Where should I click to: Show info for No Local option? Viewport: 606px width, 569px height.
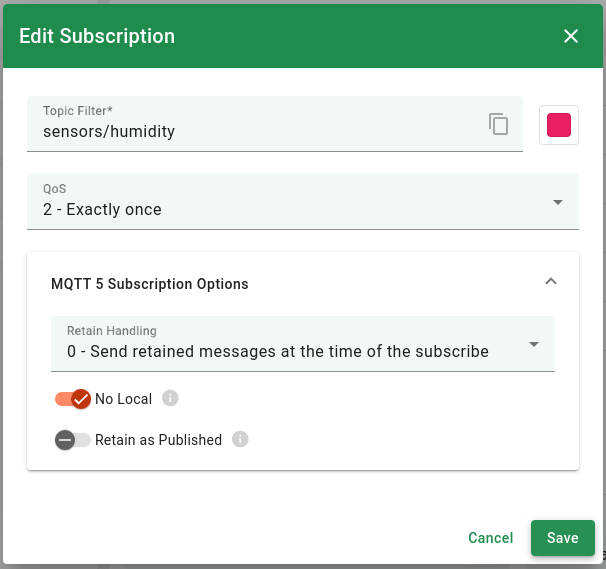point(170,399)
